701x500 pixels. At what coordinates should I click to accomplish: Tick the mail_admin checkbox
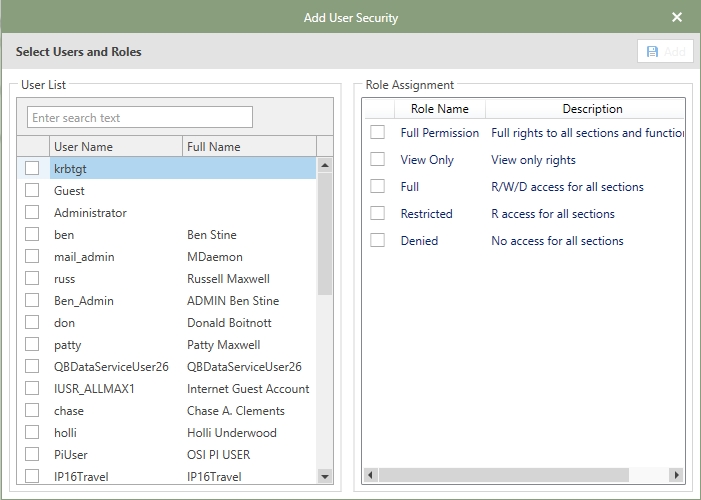(32, 256)
